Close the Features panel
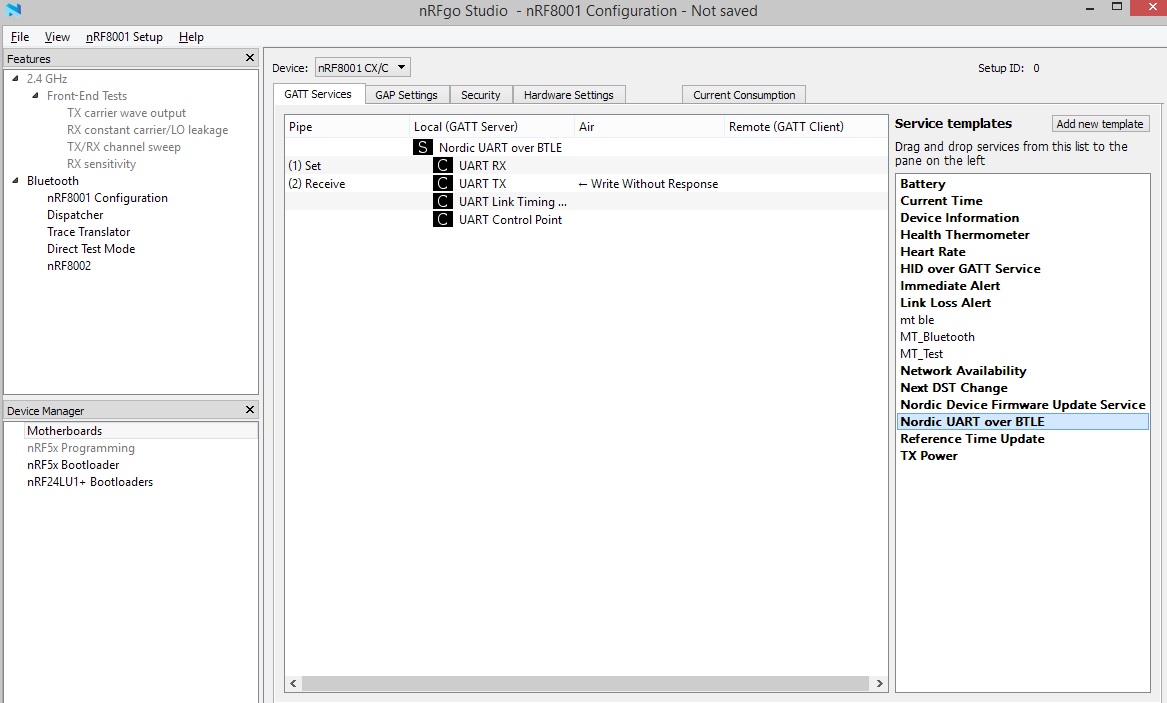The image size is (1167, 703). click(x=249, y=58)
